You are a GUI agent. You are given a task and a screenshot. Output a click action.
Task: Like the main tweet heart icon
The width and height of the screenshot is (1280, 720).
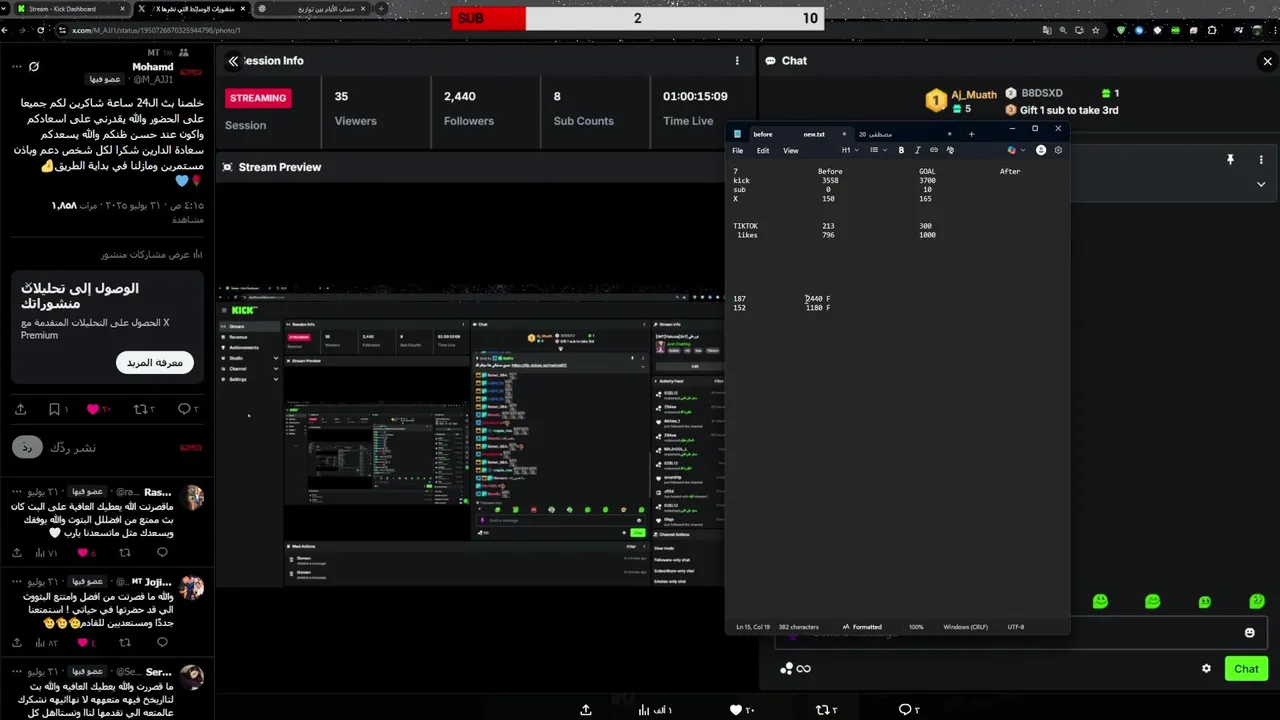click(93, 409)
